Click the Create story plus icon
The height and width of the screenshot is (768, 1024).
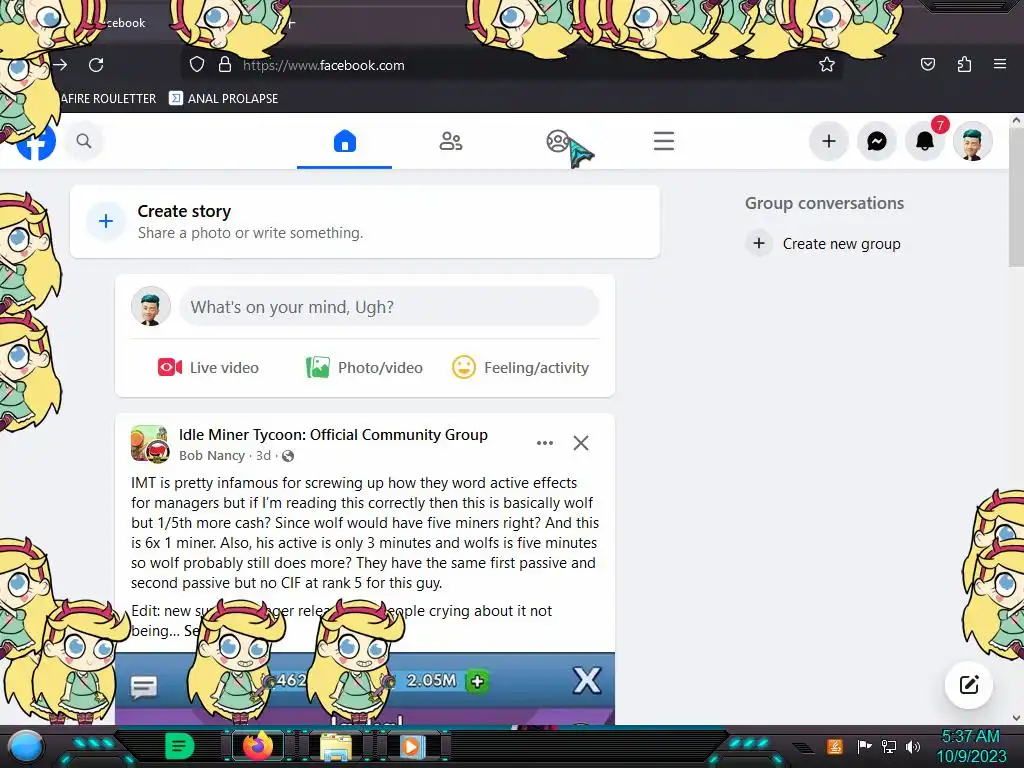tap(106, 221)
